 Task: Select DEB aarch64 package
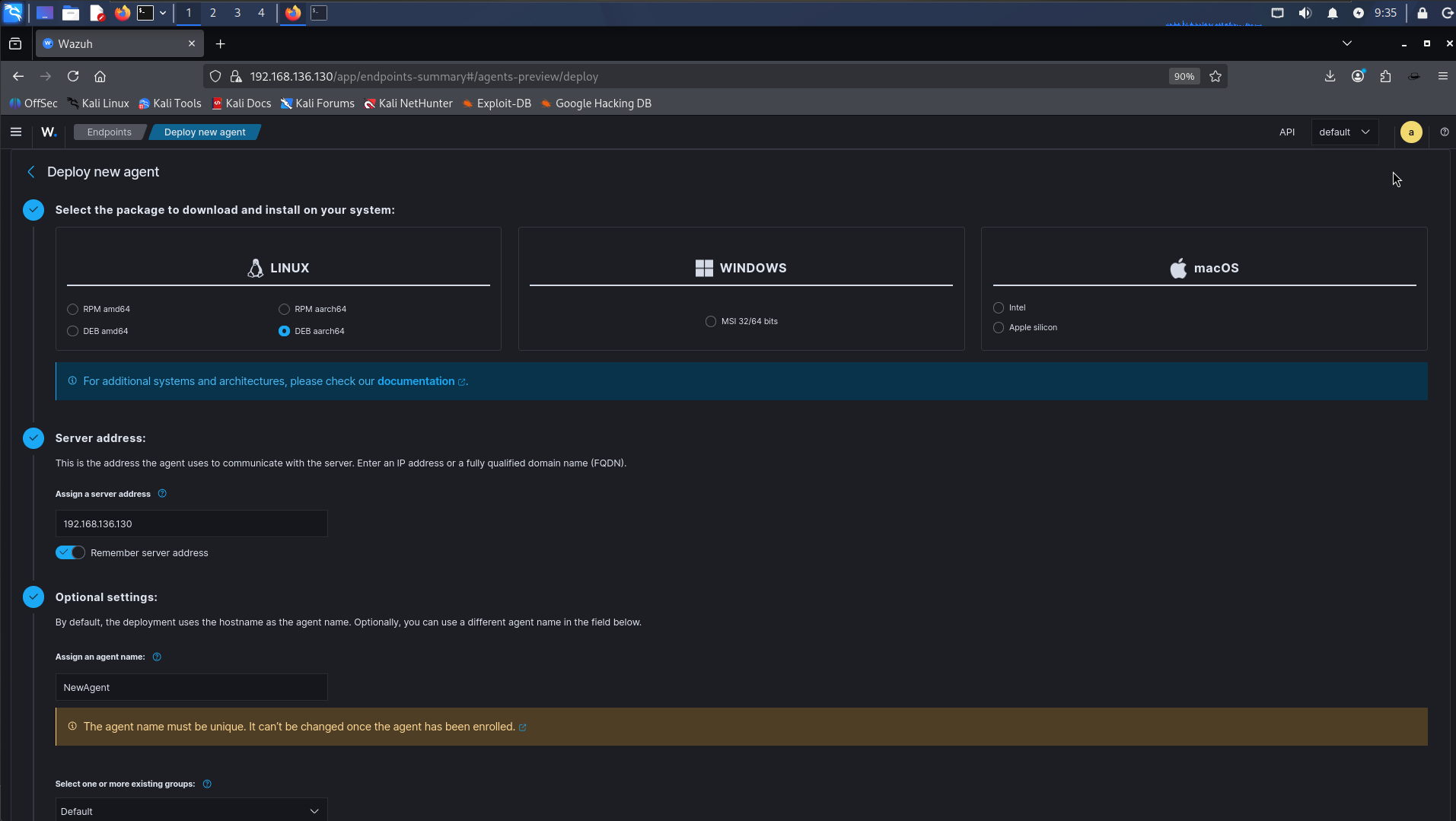(284, 331)
